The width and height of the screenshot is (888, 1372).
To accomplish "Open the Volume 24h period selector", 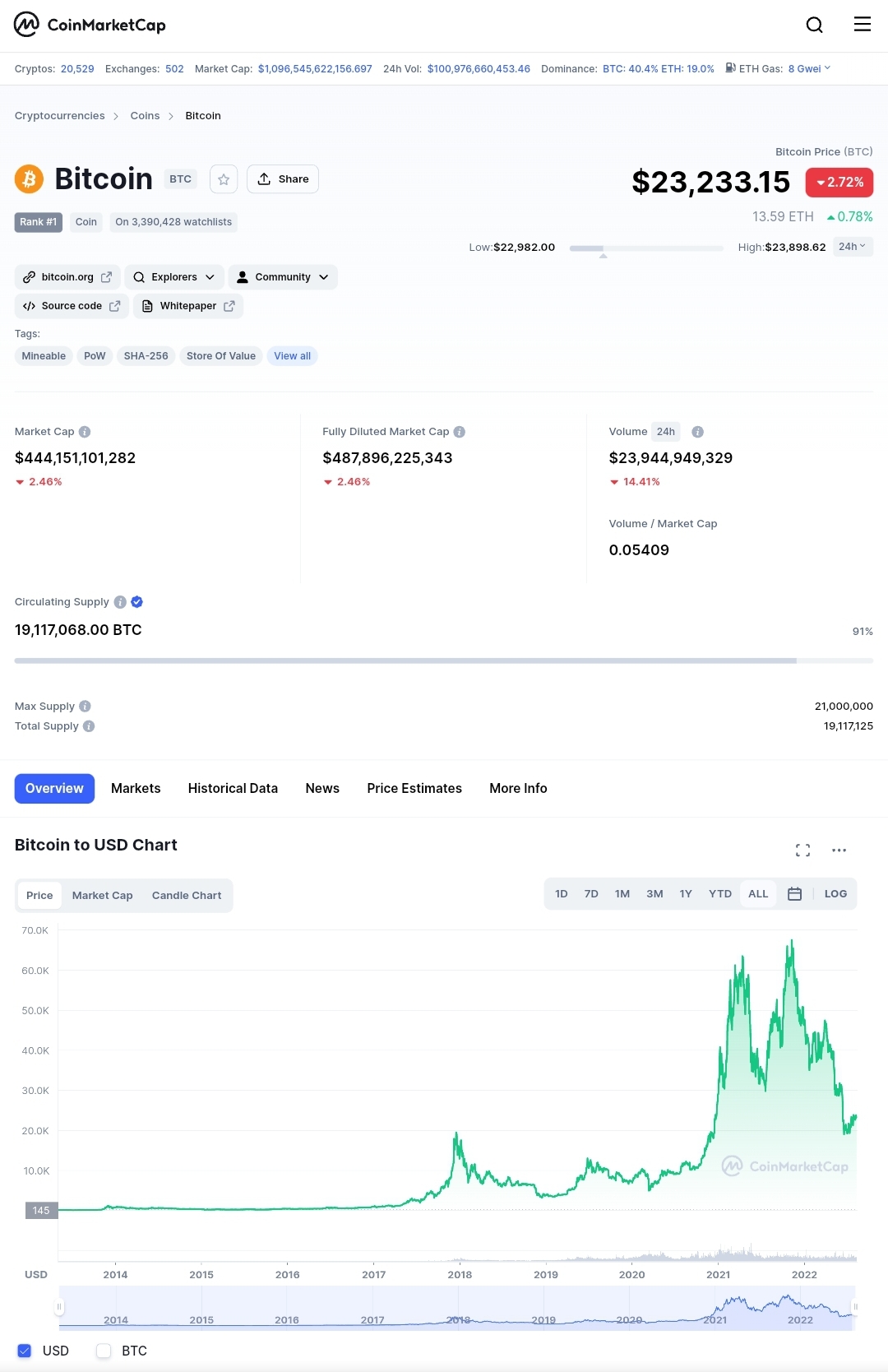I will click(666, 432).
